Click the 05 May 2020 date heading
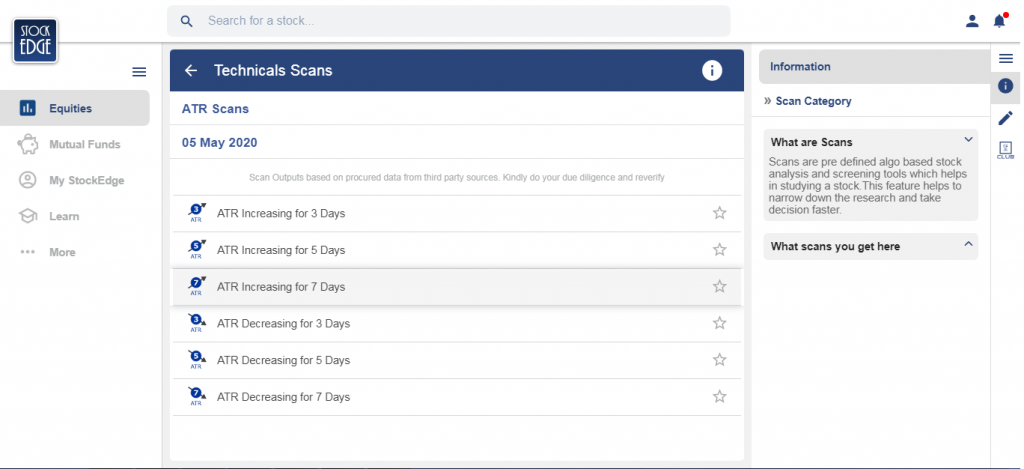 219,142
